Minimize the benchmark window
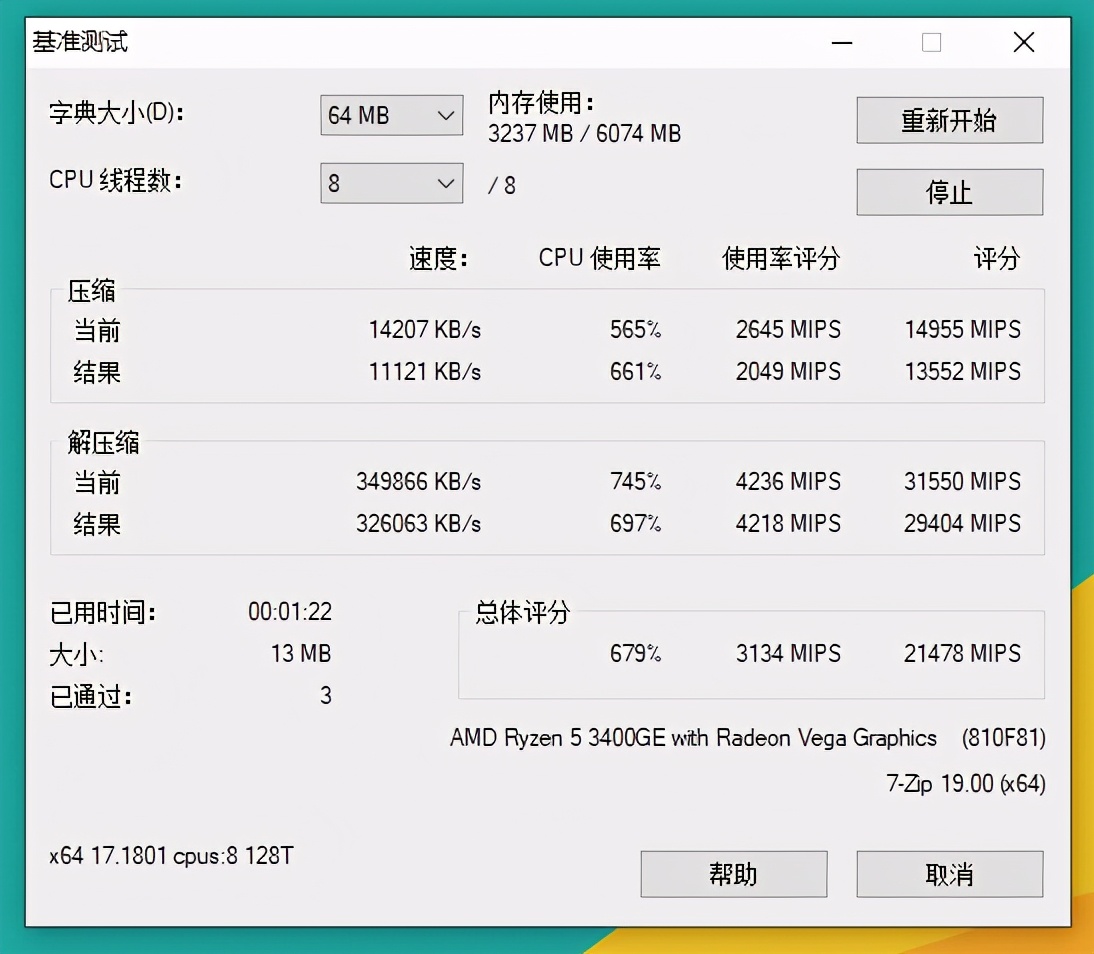 841,42
